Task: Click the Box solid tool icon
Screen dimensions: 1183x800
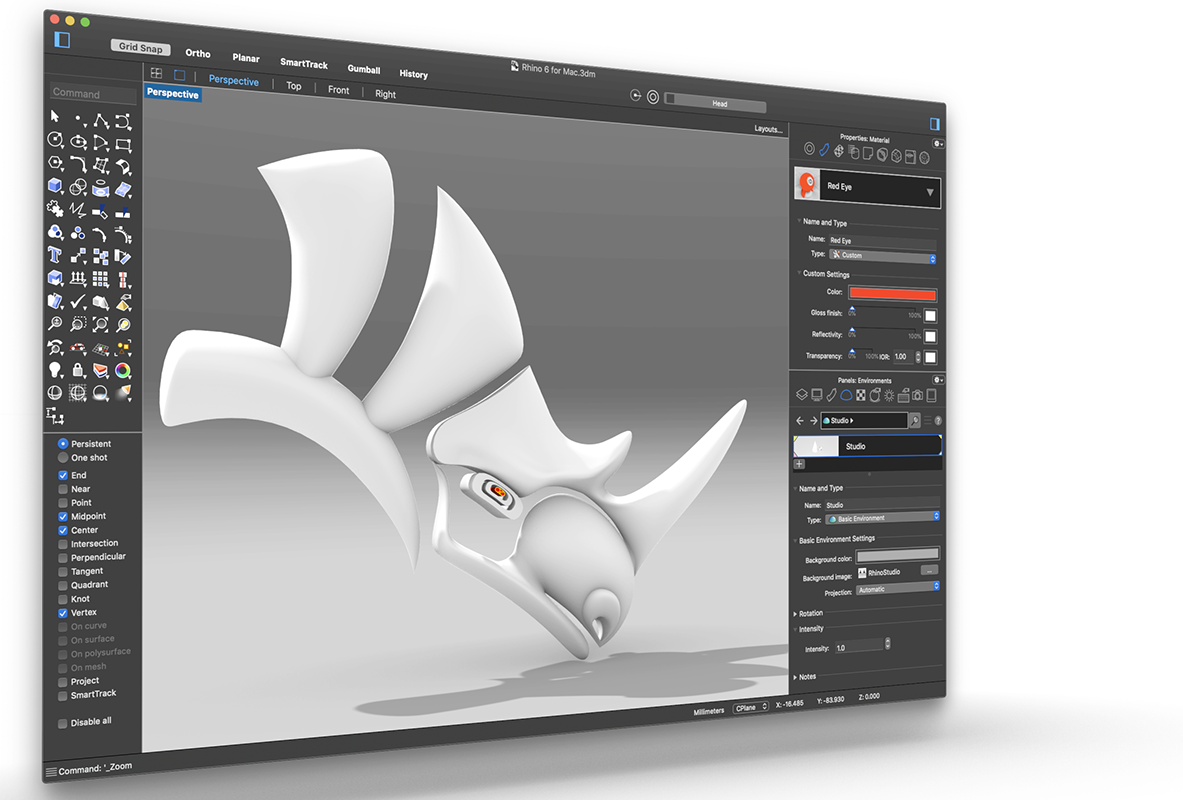Action: (x=56, y=187)
